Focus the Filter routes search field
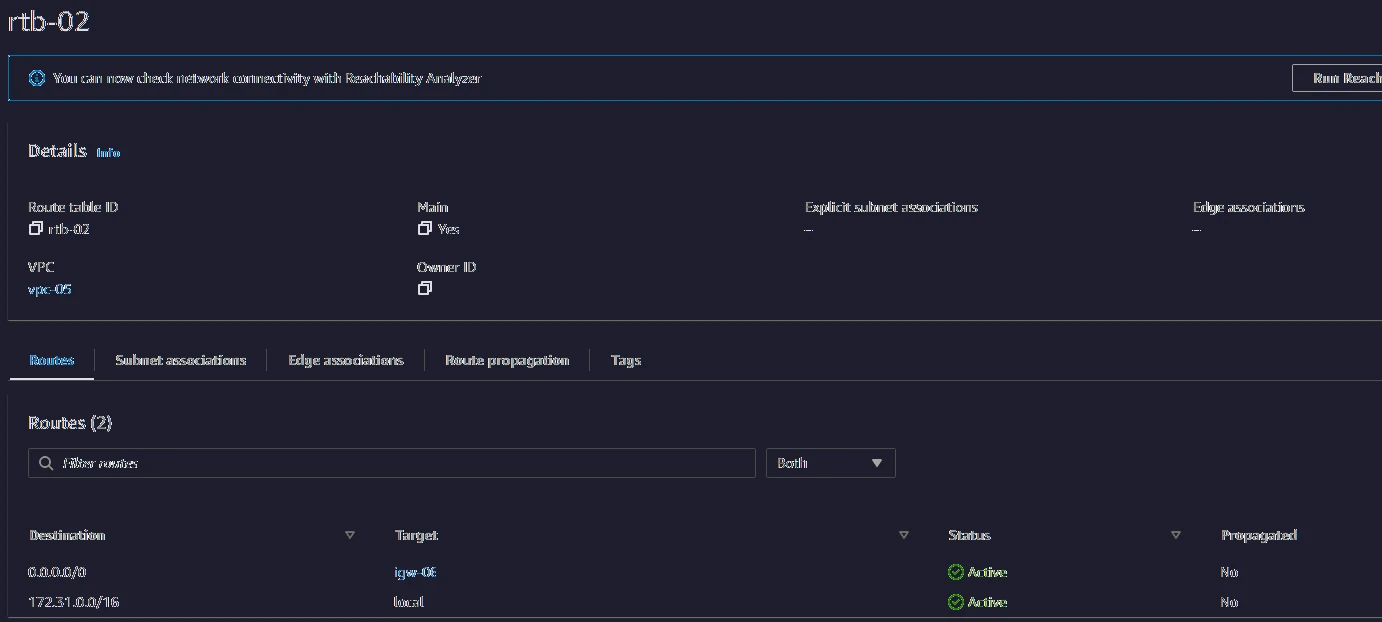 coord(392,463)
